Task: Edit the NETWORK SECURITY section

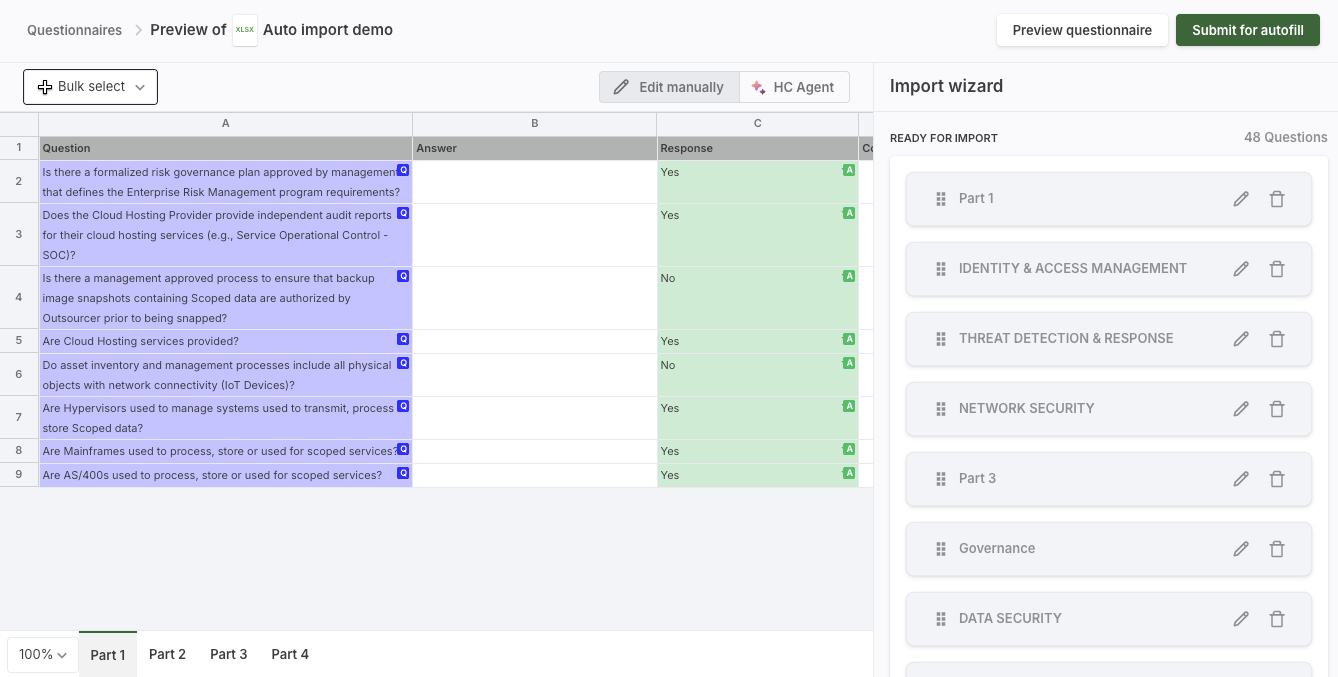Action: [x=1241, y=409]
